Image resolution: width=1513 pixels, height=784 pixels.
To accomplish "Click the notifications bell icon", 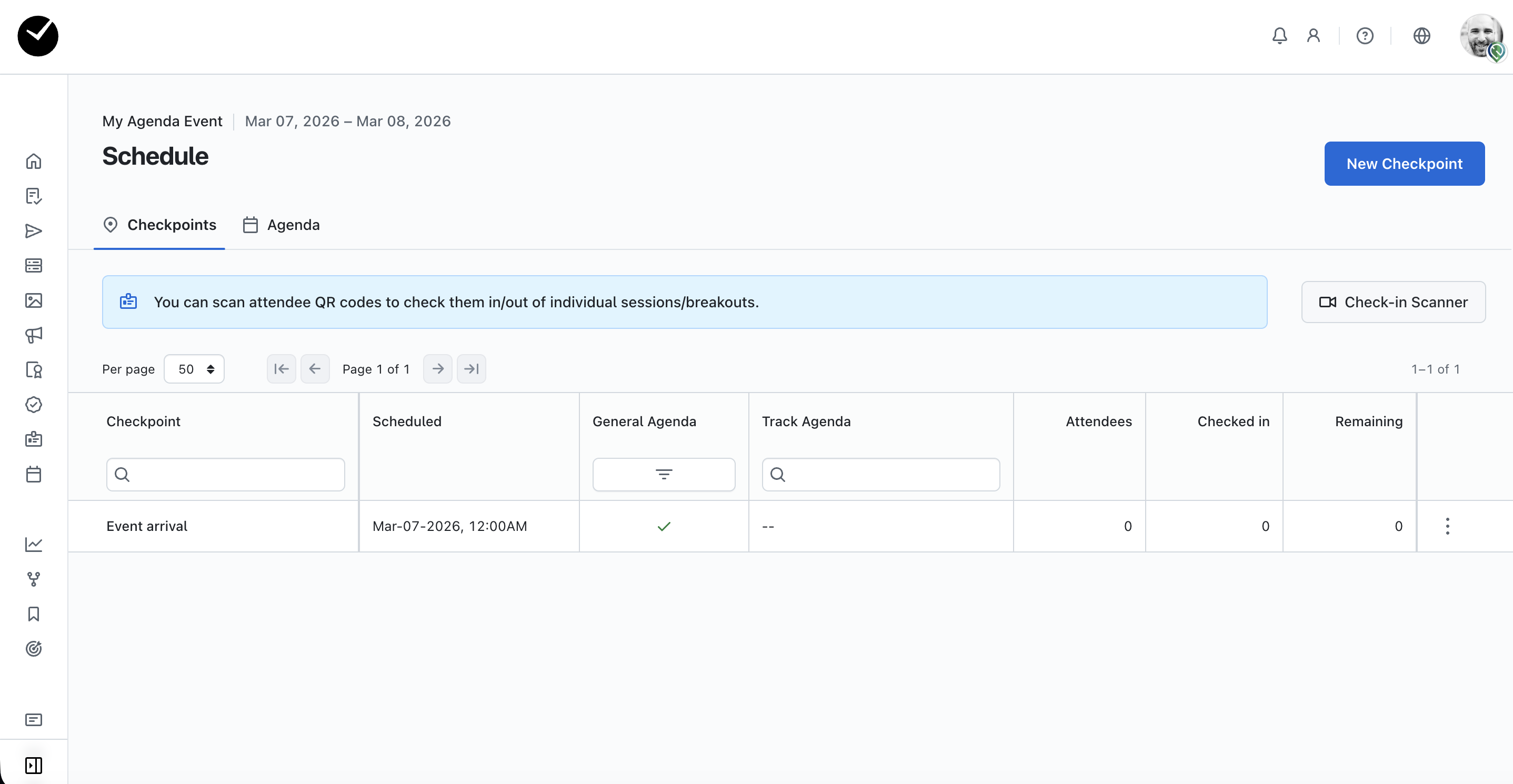I will pyautogui.click(x=1279, y=36).
